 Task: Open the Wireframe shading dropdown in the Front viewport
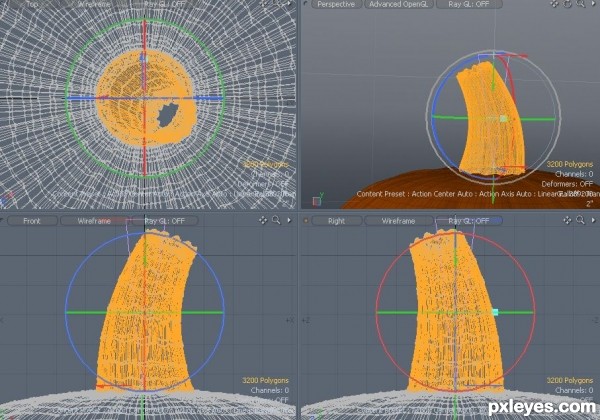[94, 221]
